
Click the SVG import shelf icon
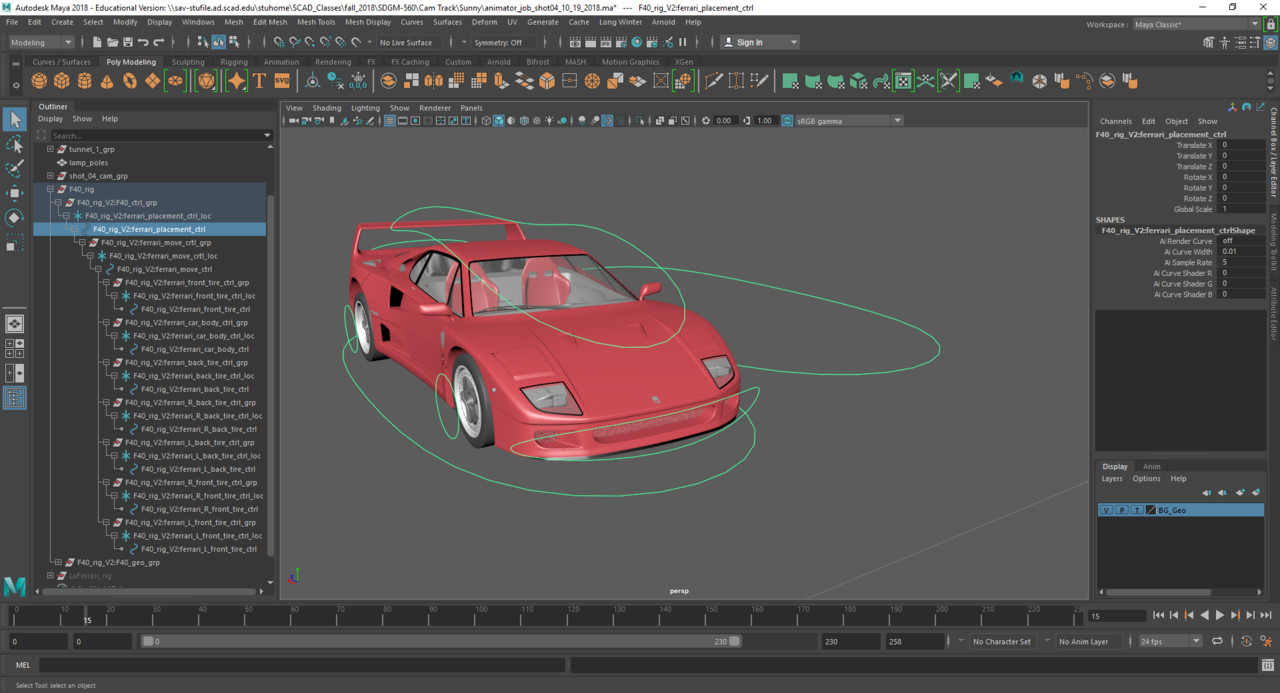click(282, 81)
